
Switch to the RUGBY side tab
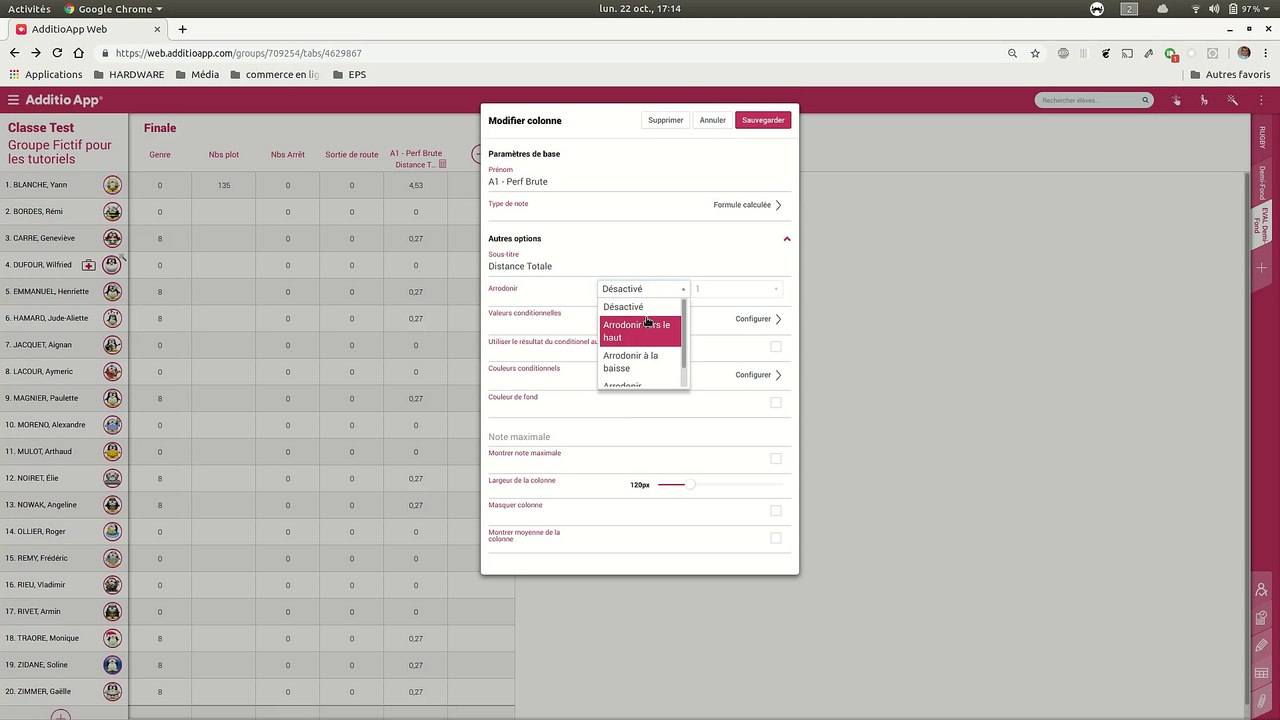click(x=1262, y=137)
